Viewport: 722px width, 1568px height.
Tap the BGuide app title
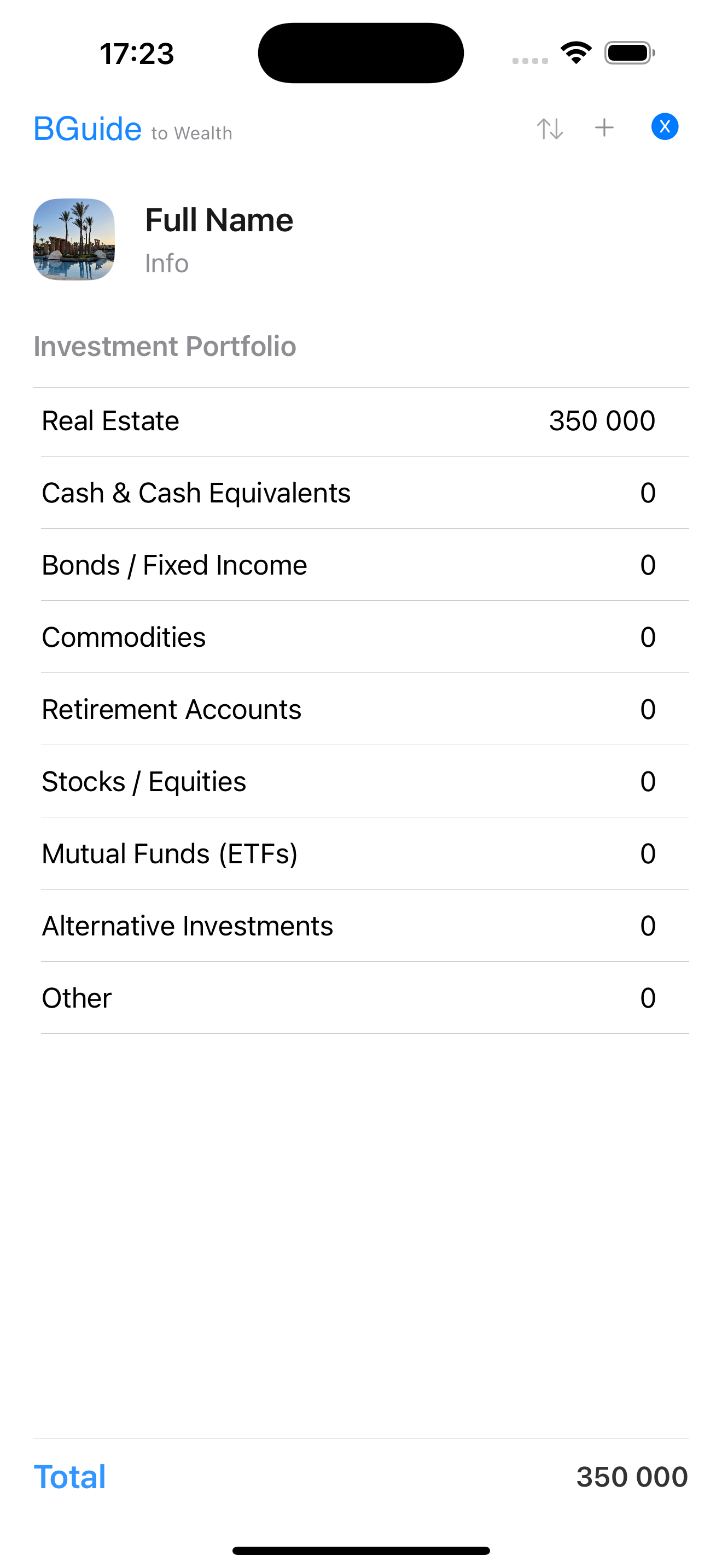88,129
